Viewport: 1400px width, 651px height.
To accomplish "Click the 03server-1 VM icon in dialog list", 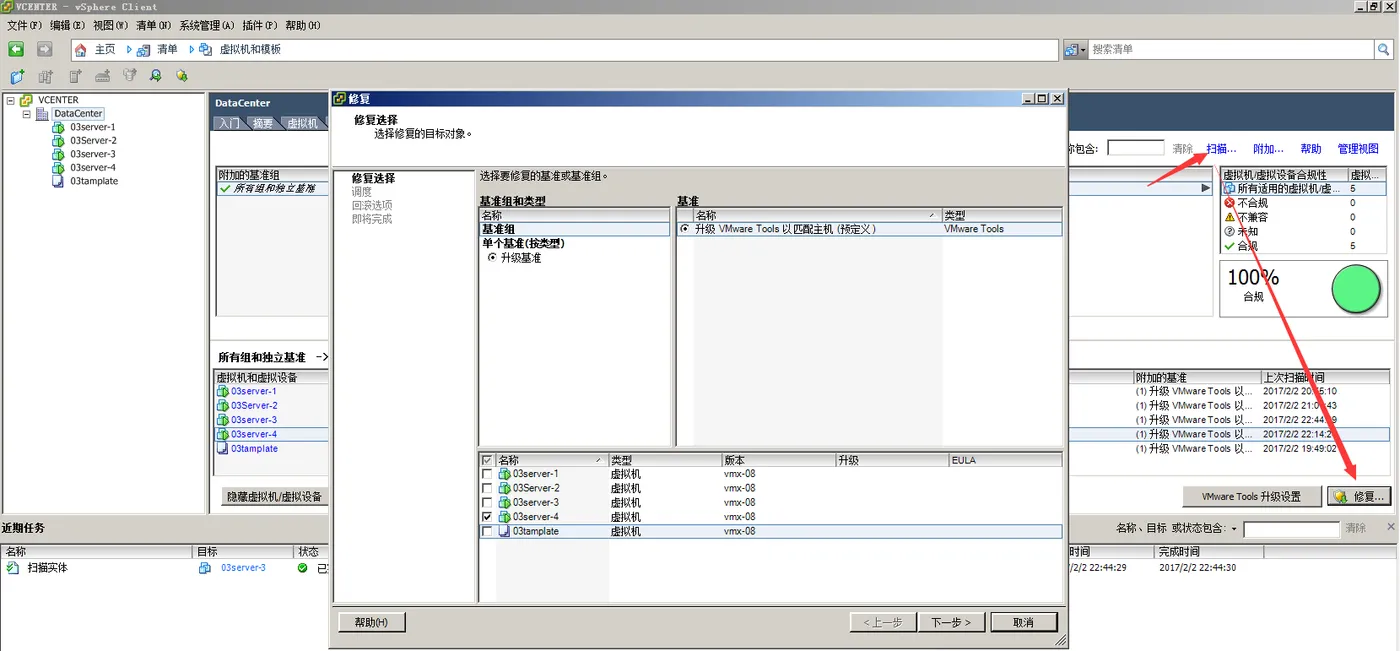I will (505, 474).
